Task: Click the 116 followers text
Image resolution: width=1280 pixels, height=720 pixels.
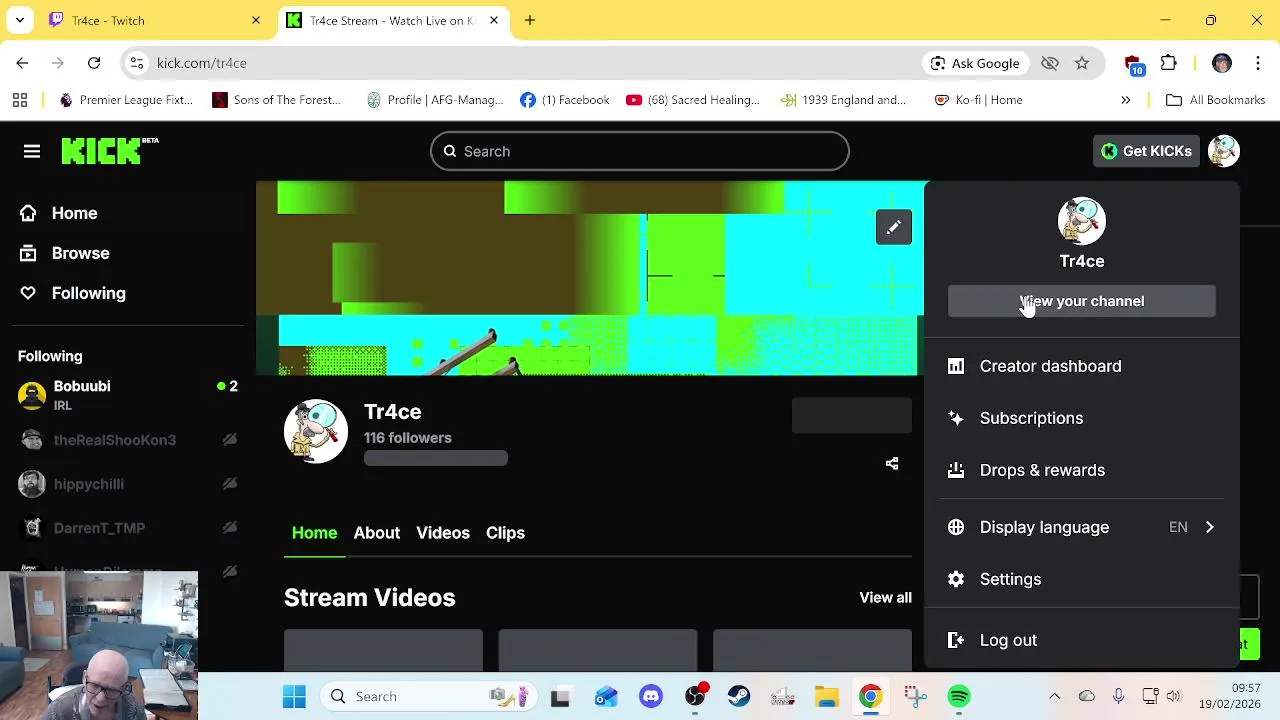Action: pos(407,438)
